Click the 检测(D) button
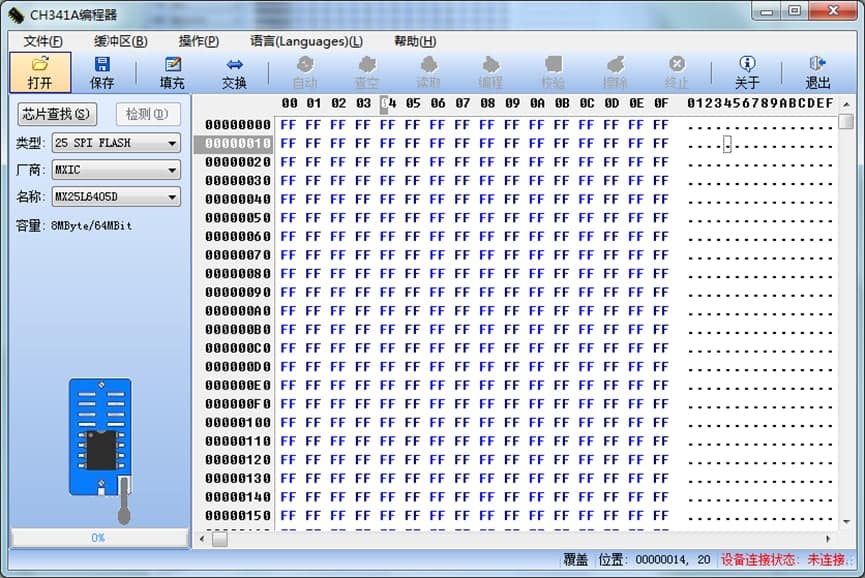Image resolution: width=865 pixels, height=578 pixels. coord(147,114)
